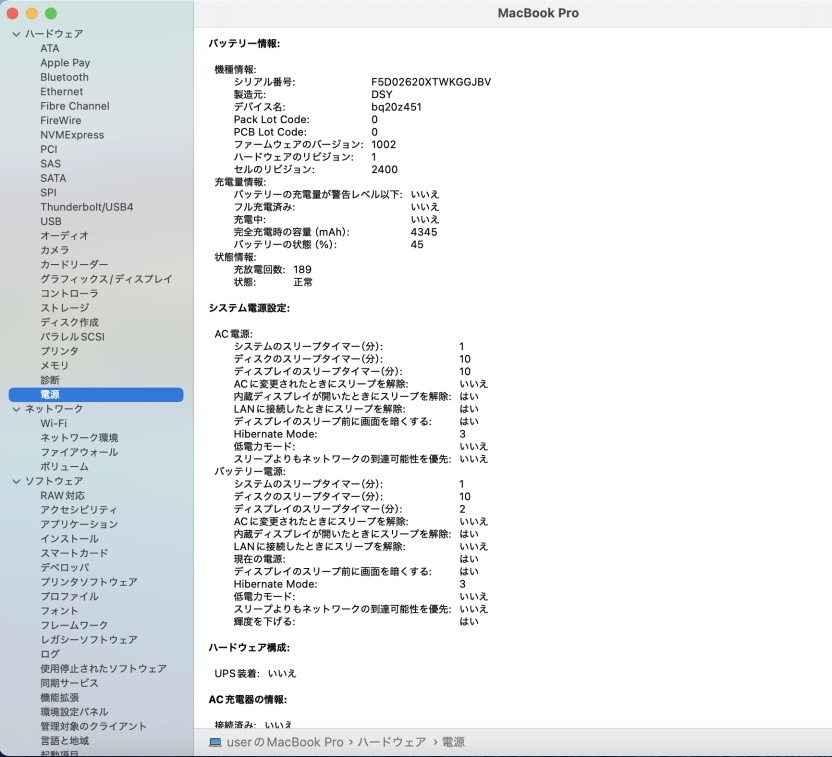Click full charge capacity value 4345

click(424, 232)
